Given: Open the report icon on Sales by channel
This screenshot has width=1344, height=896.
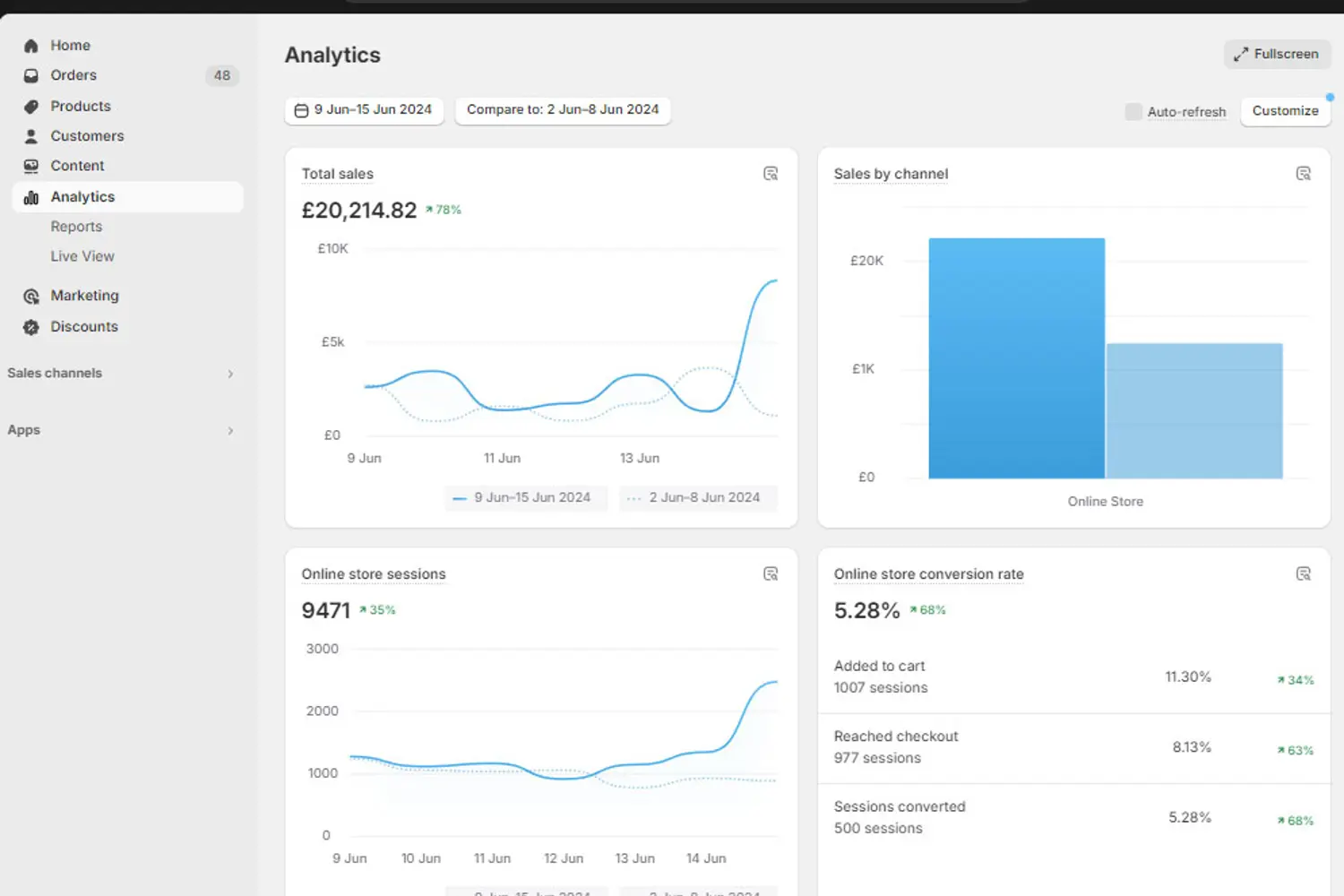Looking at the screenshot, I should pos(1304,173).
